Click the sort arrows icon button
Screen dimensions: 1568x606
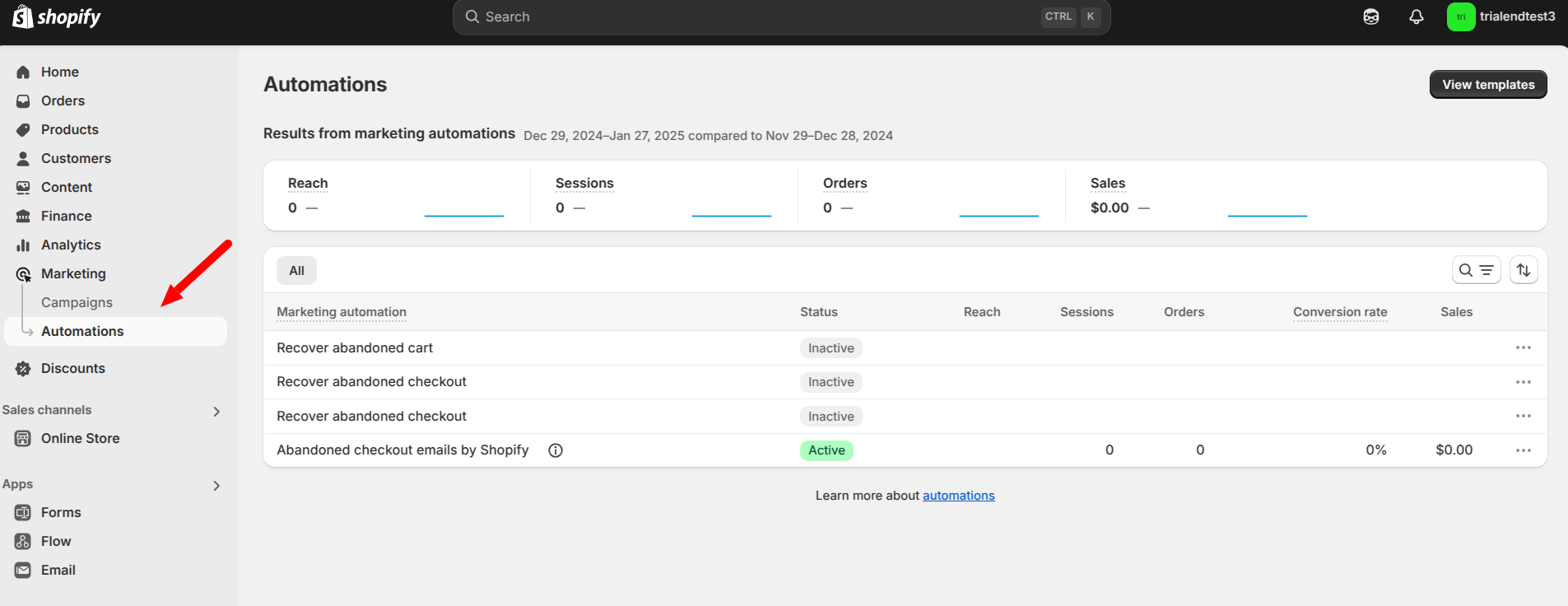(x=1523, y=270)
